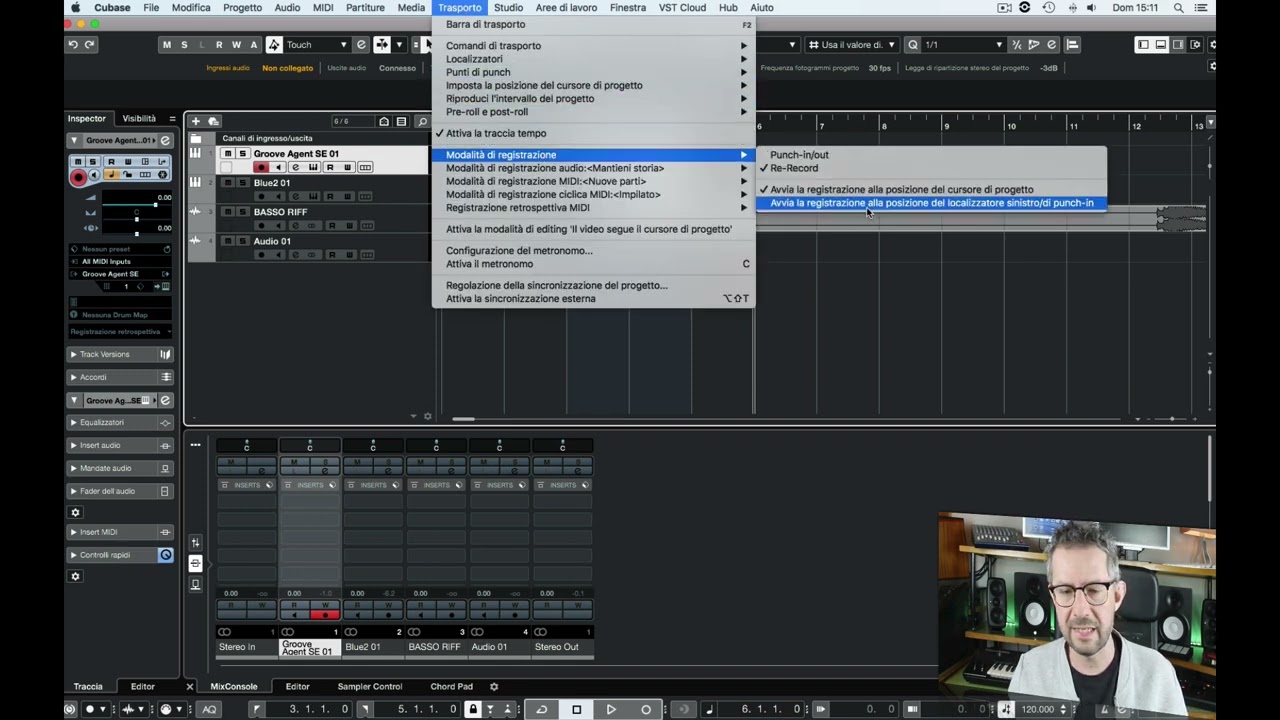Image resolution: width=1280 pixels, height=720 pixels.
Task: Start recording with transport record button
Action: click(646, 709)
